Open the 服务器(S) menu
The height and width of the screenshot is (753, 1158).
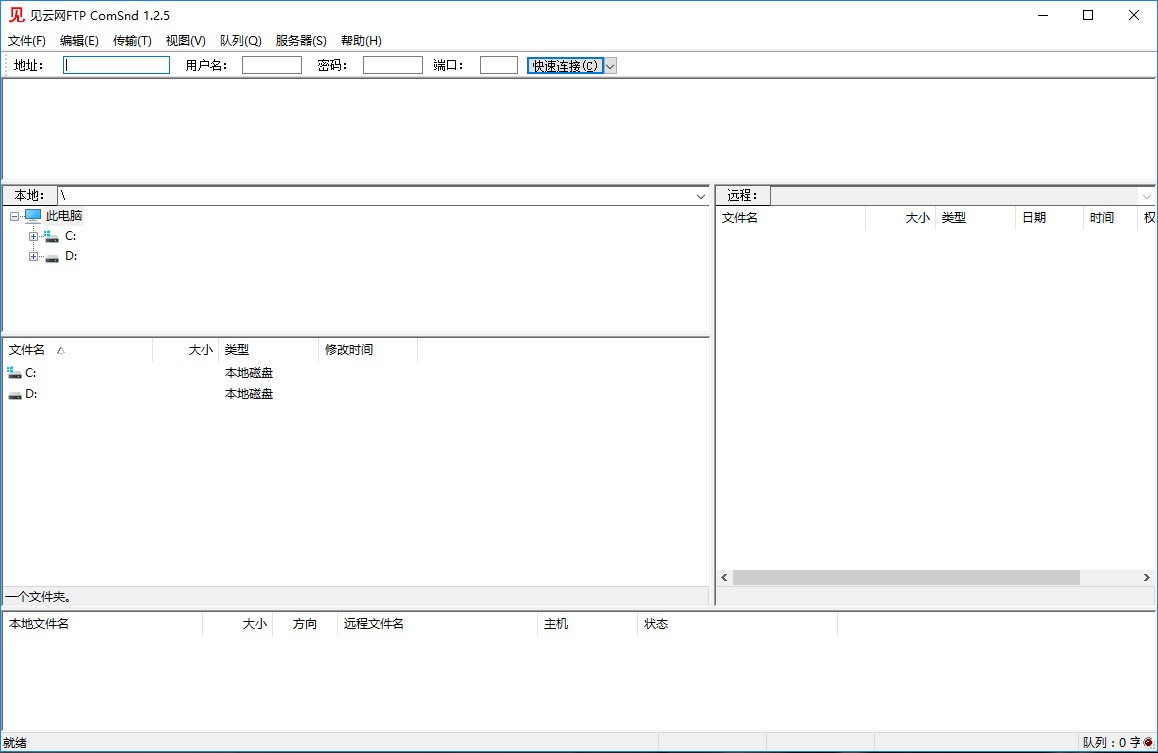(x=301, y=41)
